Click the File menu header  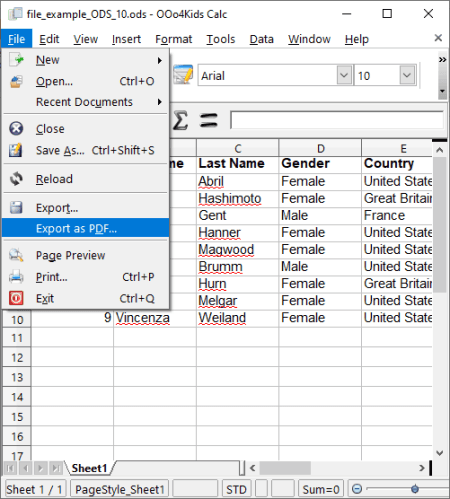click(x=16, y=39)
